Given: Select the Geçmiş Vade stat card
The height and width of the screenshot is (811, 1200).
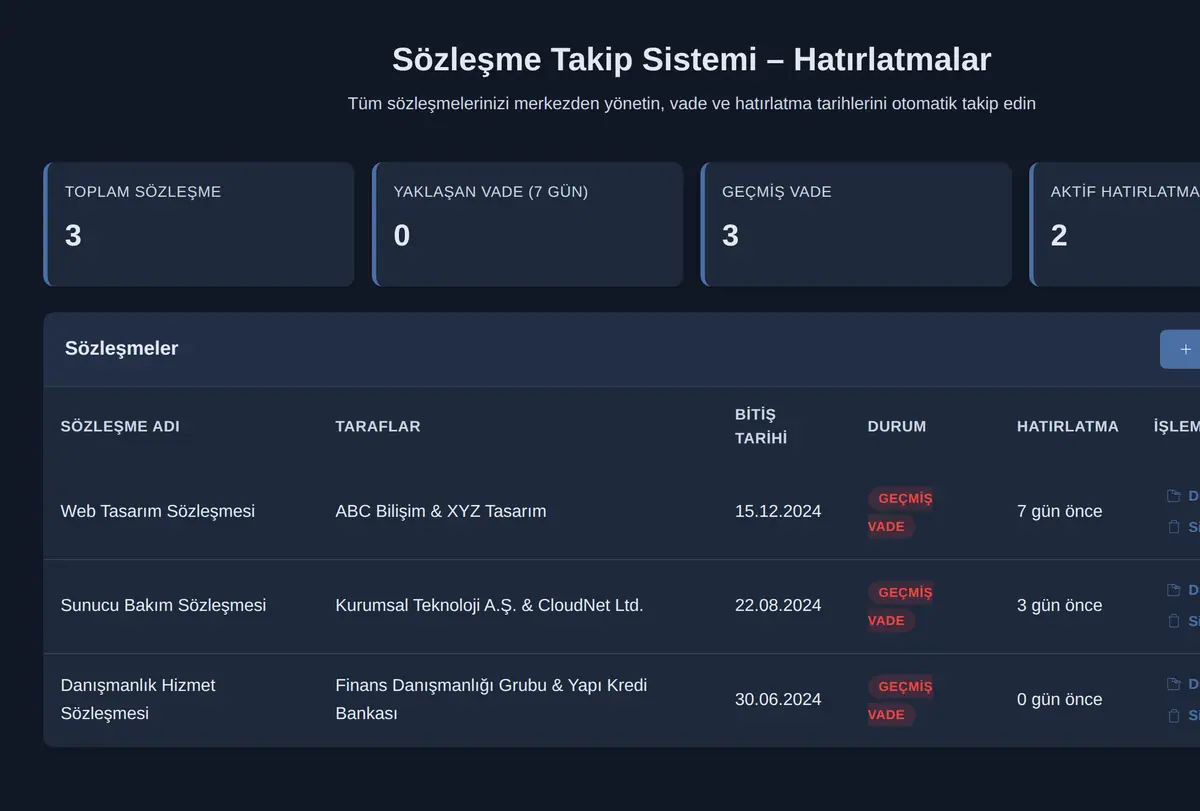Looking at the screenshot, I should point(856,224).
